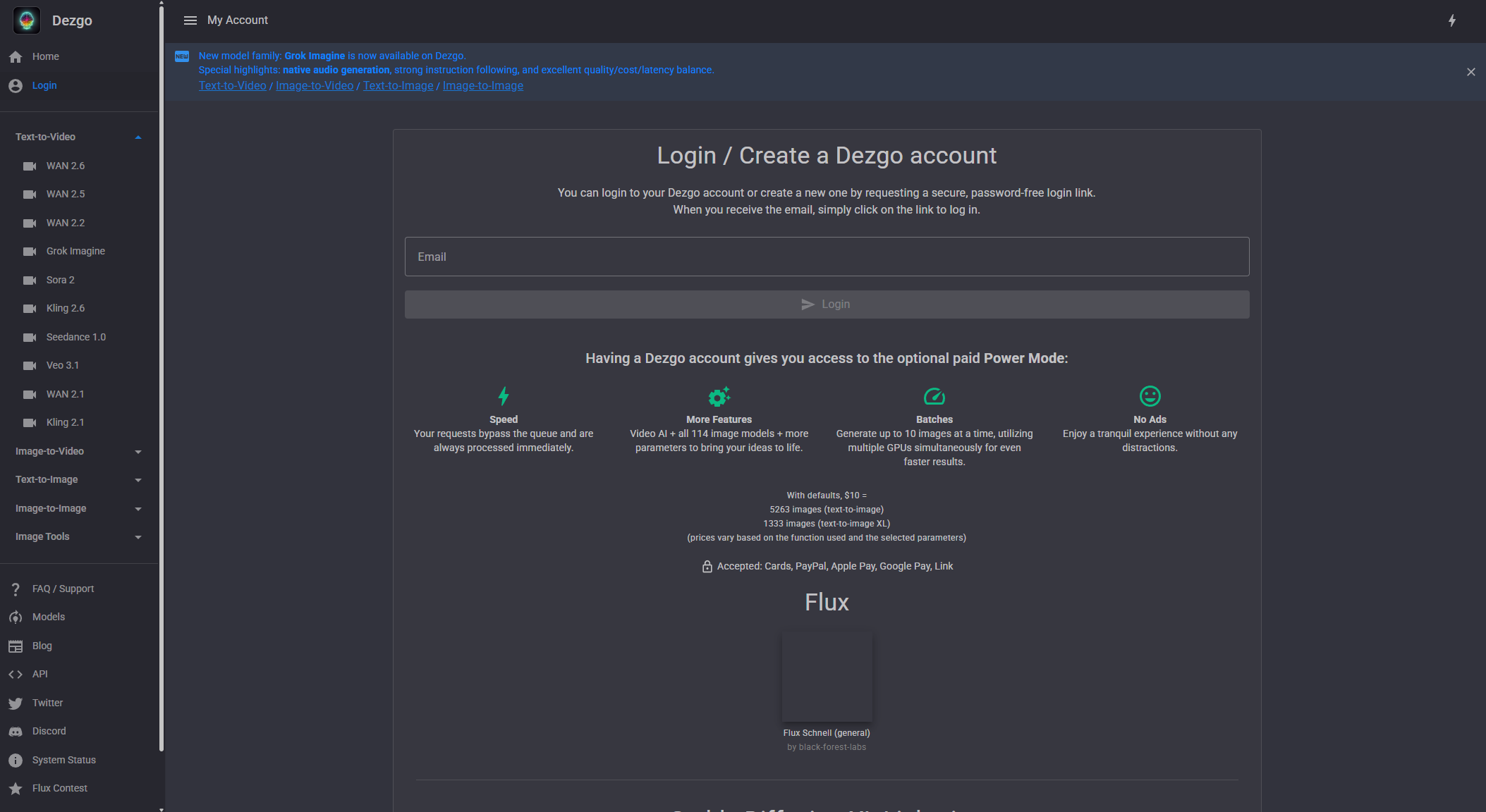Collapse the Text-to-Video section
Image resolution: width=1486 pixels, height=812 pixels.
click(x=138, y=136)
